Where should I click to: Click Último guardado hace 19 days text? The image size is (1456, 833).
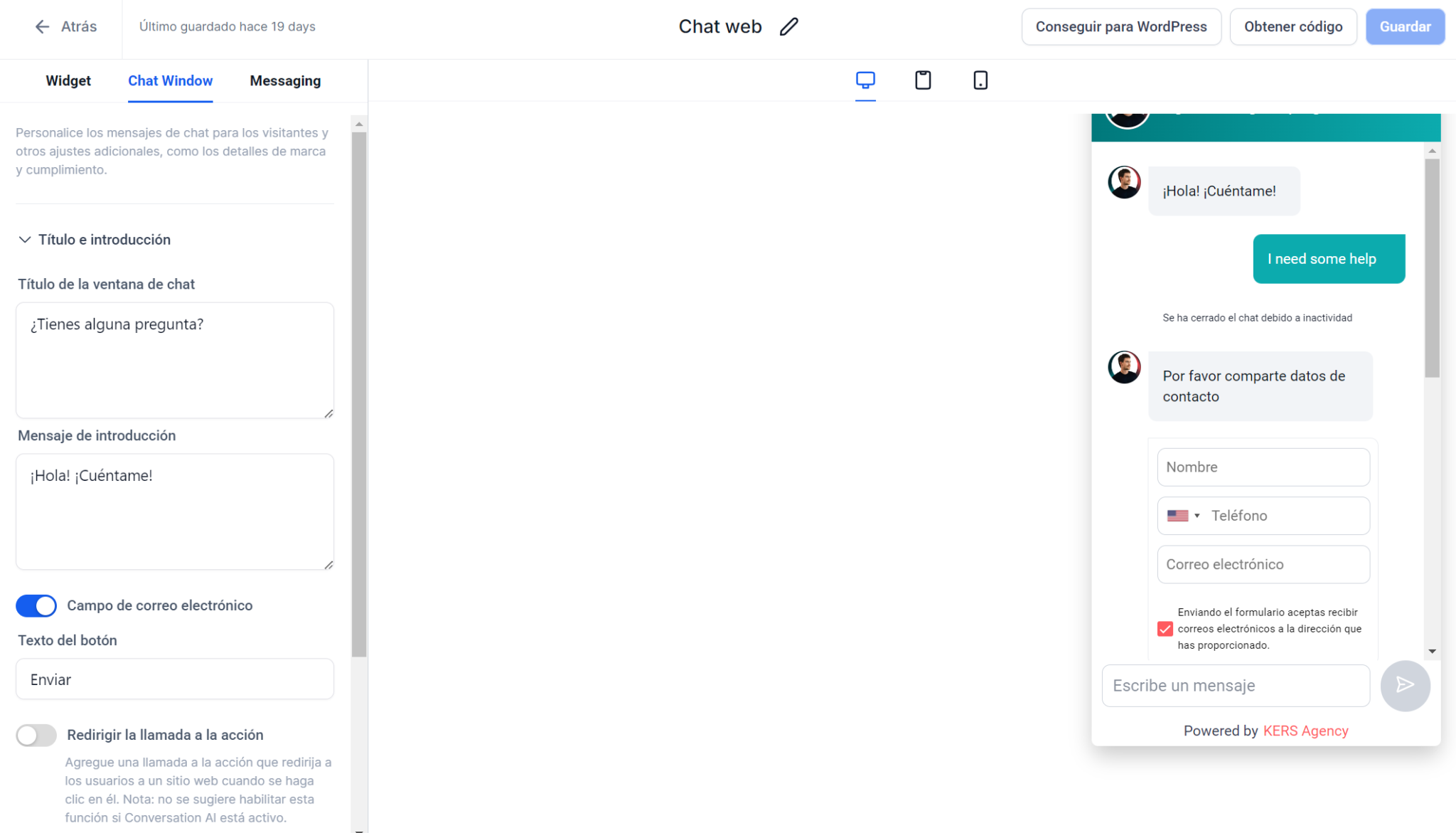point(227,27)
